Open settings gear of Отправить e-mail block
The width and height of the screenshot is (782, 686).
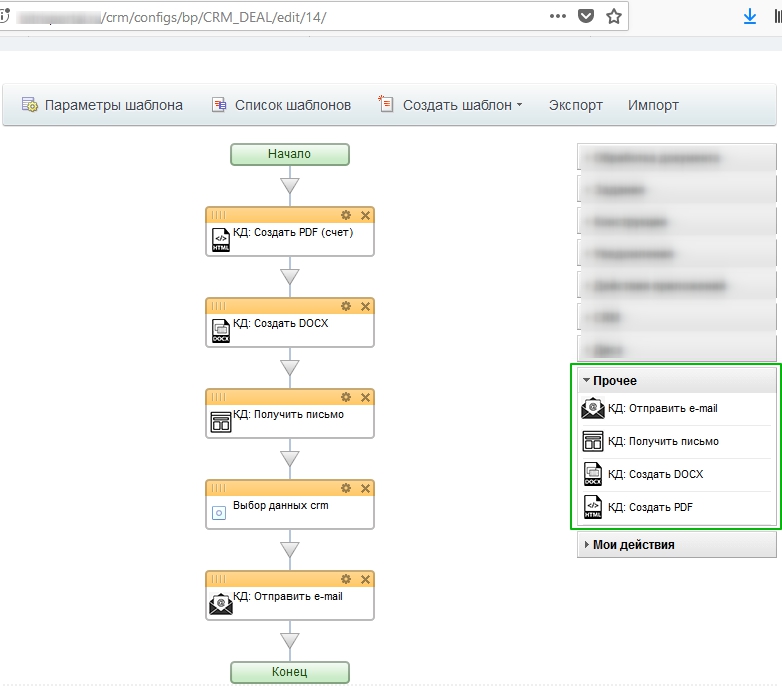[x=346, y=579]
